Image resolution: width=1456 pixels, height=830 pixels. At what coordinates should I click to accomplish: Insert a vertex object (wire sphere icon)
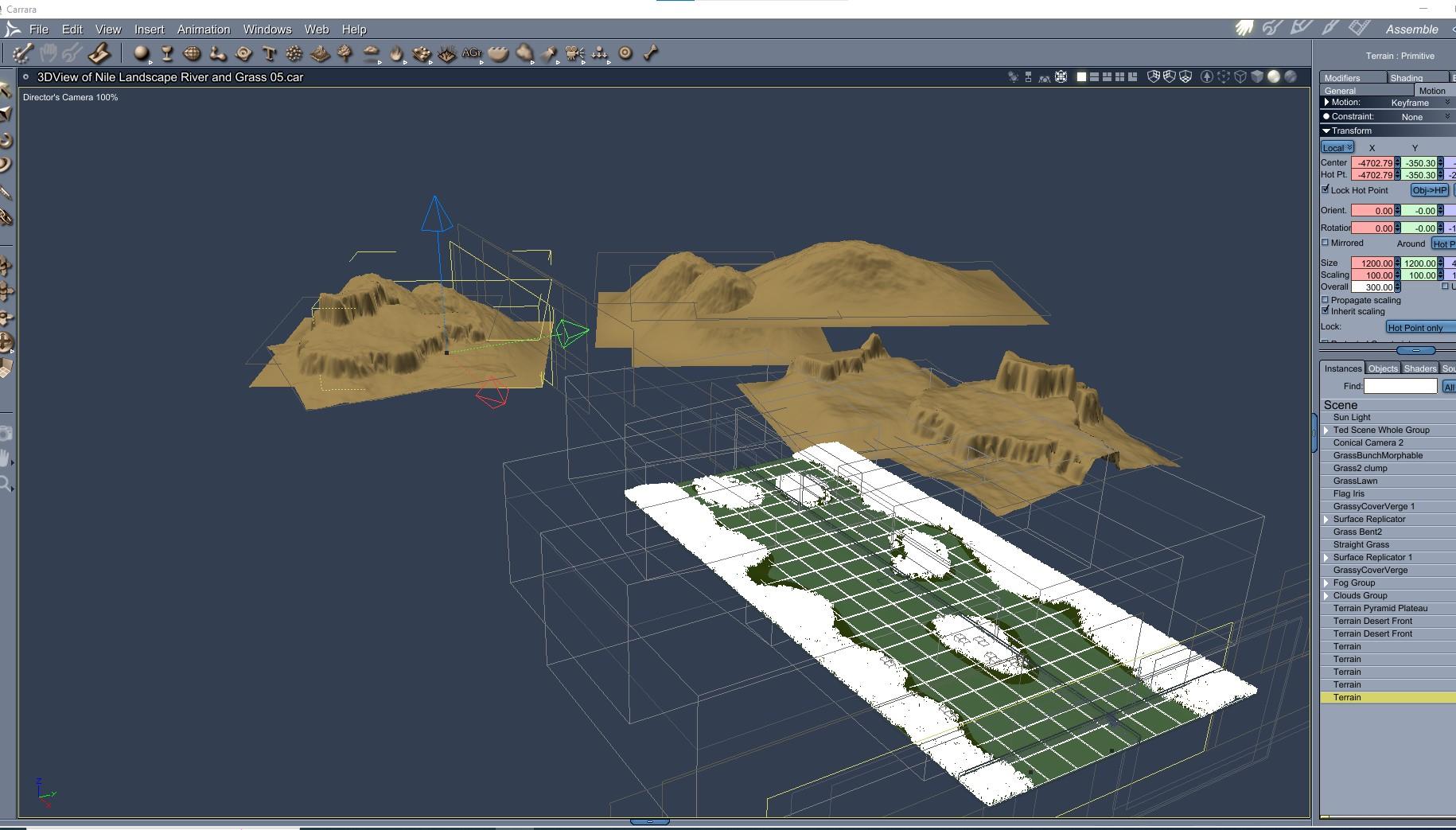pyautogui.click(x=192, y=53)
